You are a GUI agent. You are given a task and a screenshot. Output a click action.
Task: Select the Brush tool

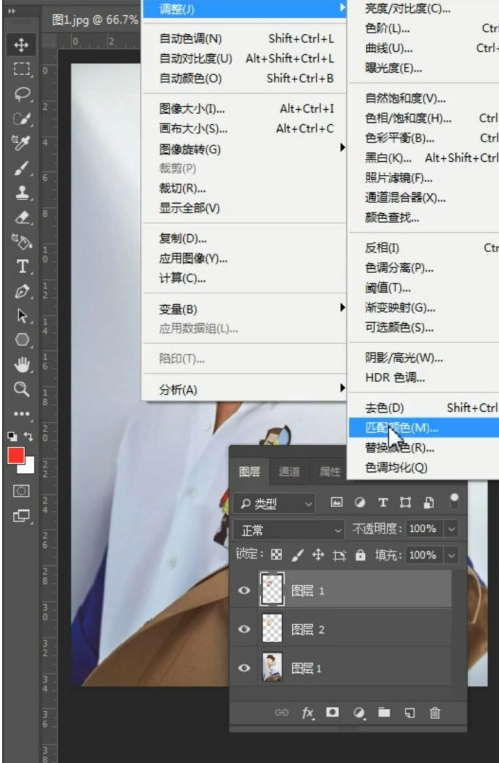coord(21,168)
